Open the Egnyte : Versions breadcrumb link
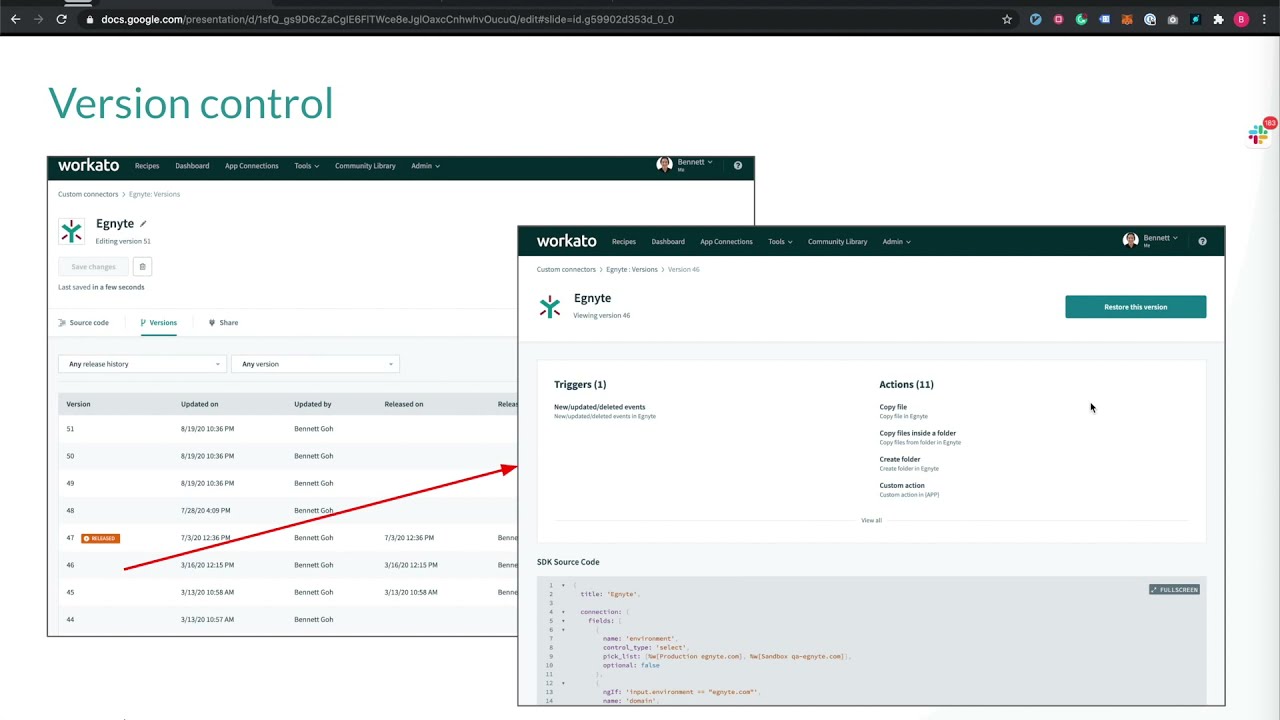Viewport: 1280px width, 720px height. pos(632,269)
